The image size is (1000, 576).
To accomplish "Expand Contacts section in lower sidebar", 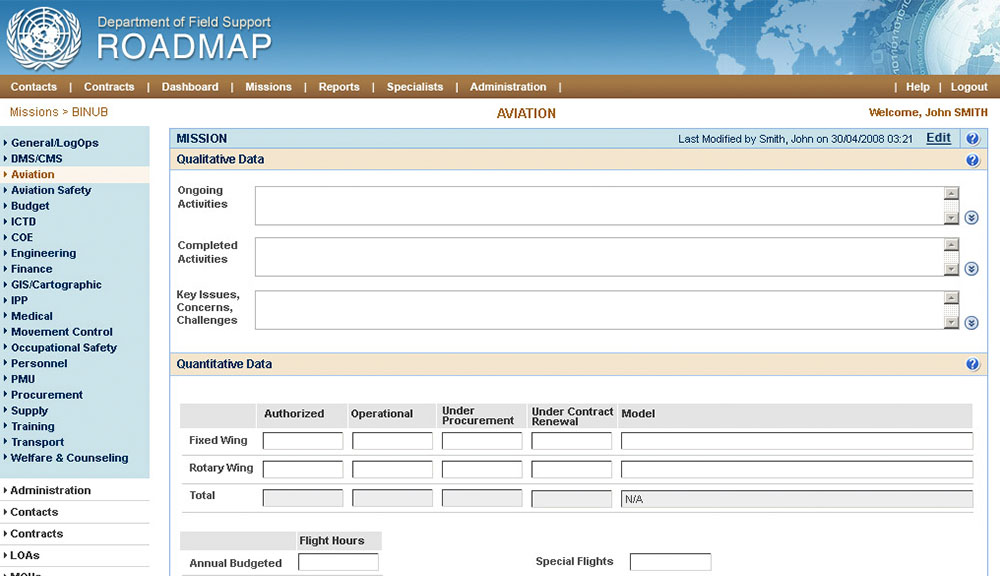I will [34, 512].
